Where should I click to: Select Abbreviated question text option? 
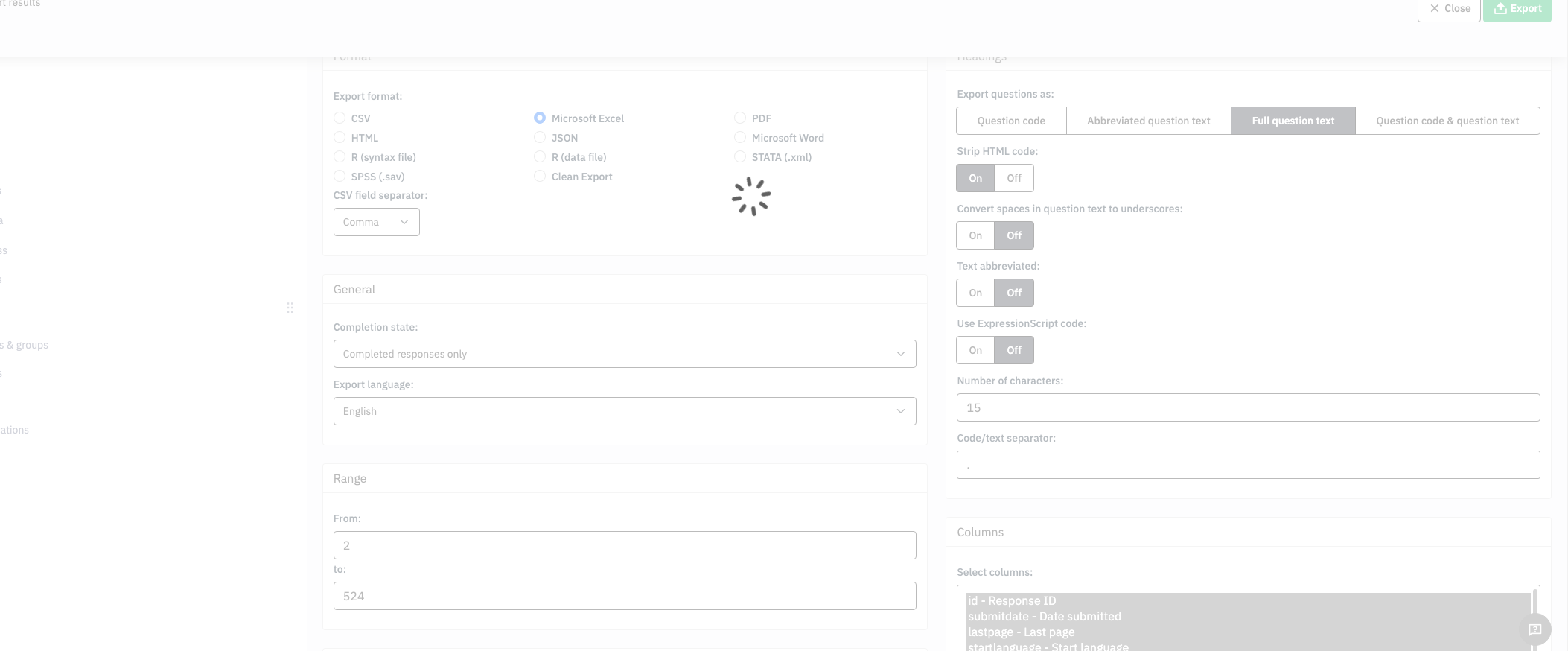[x=1148, y=121]
